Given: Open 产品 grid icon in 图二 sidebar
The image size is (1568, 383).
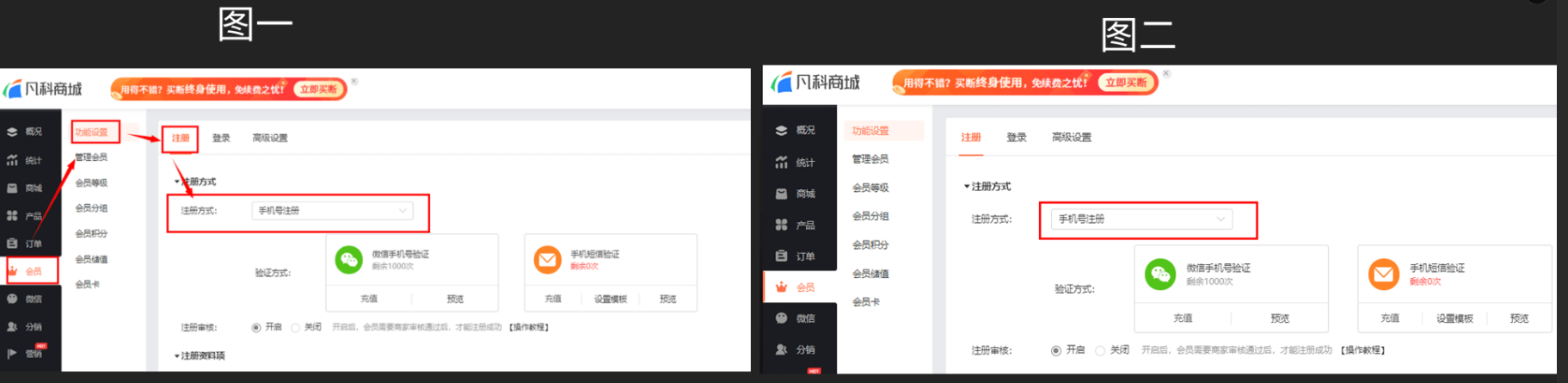Looking at the screenshot, I should click(781, 225).
